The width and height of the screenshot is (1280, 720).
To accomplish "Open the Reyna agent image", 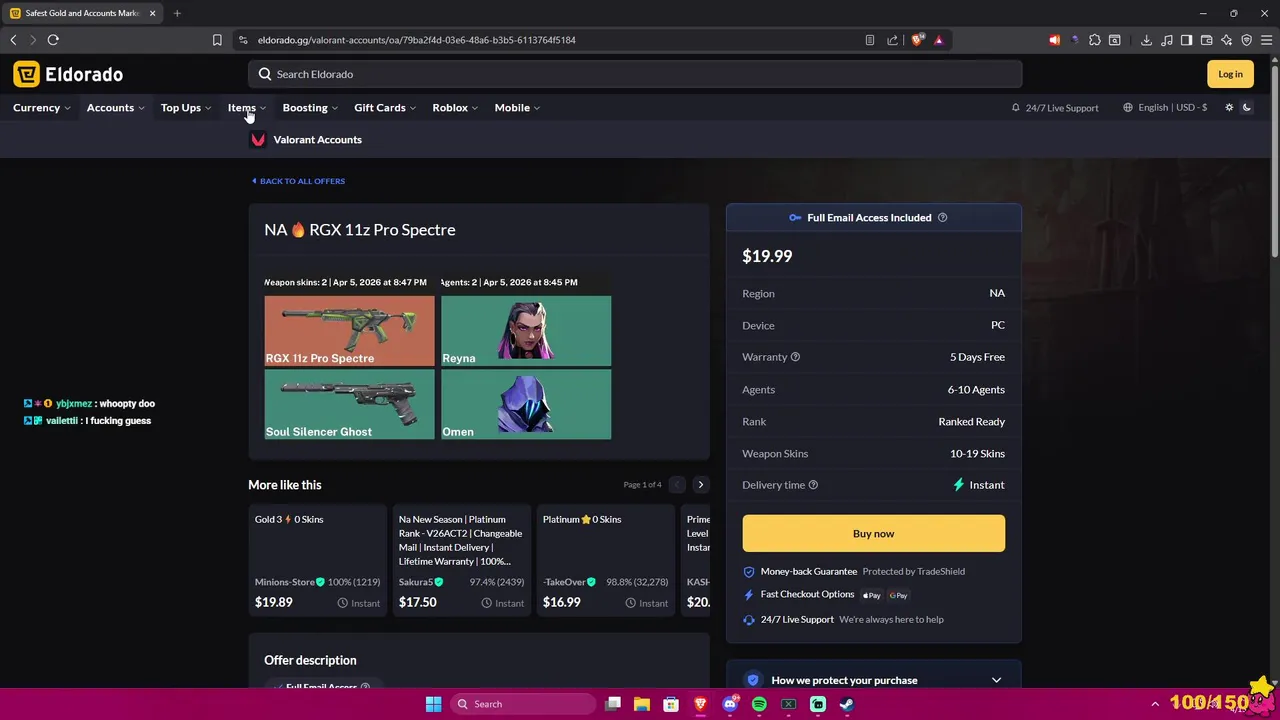I will [526, 331].
